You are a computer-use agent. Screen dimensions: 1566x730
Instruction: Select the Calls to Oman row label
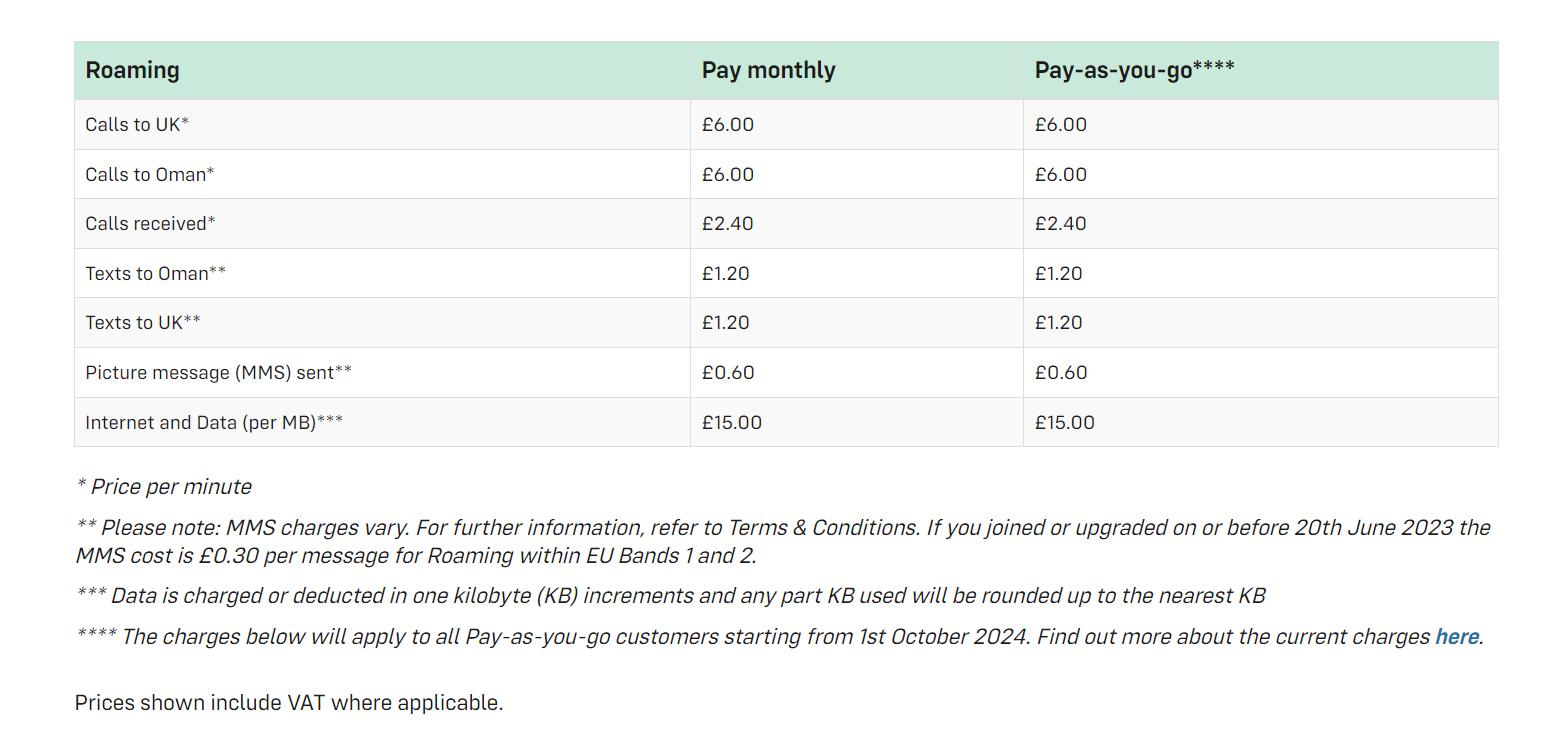point(150,174)
